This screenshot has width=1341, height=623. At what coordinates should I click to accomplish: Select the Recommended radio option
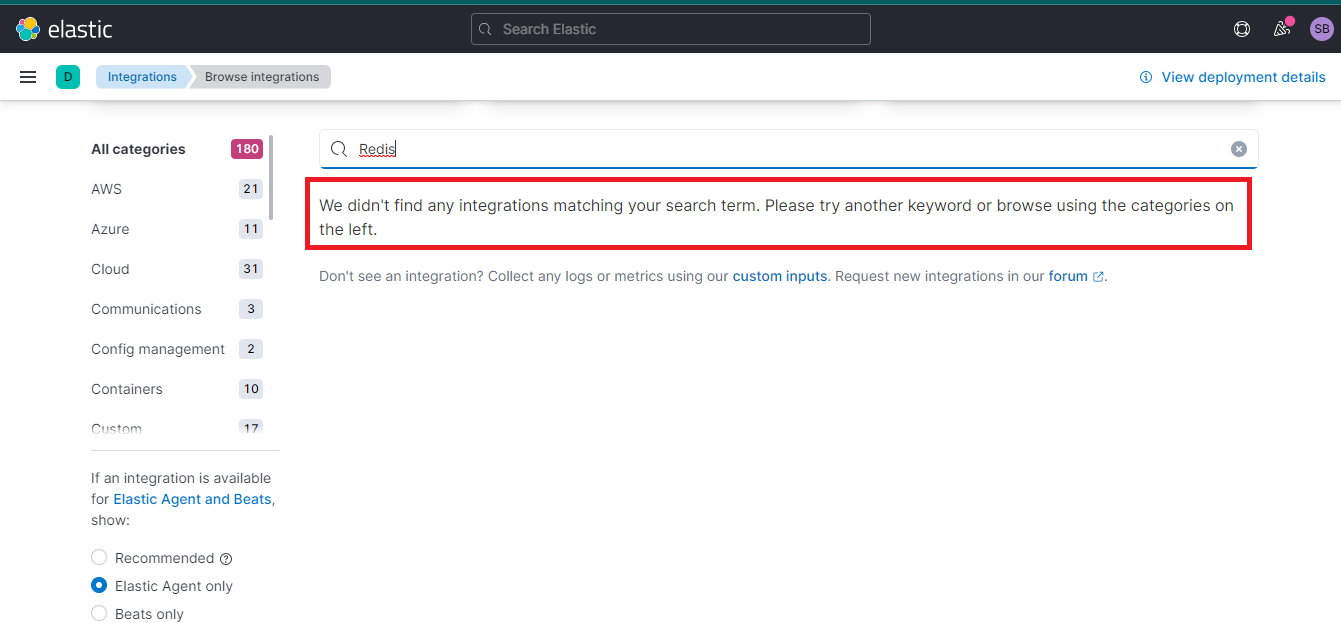coord(99,558)
